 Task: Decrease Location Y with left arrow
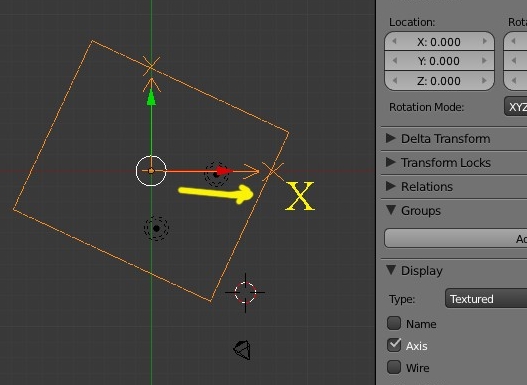395,61
